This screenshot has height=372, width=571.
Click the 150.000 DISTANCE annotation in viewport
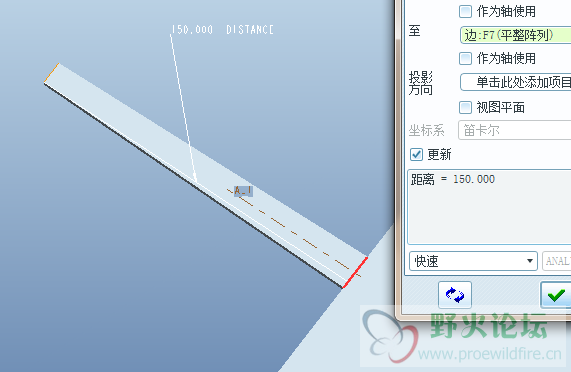222,29
